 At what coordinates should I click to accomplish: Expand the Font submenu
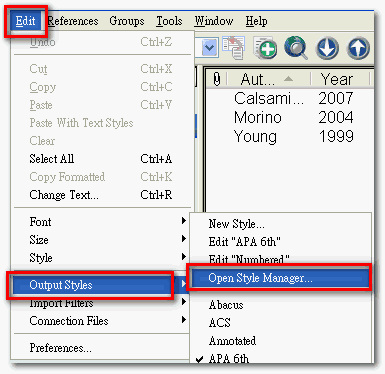[101, 222]
